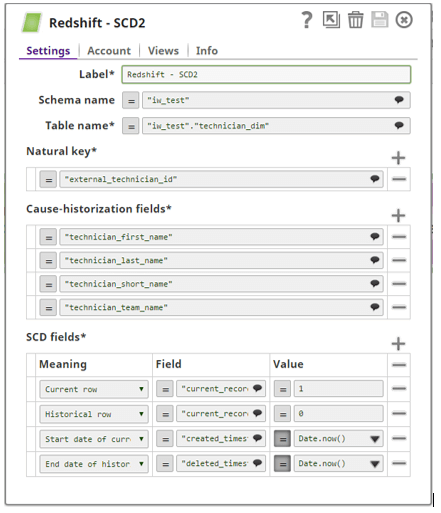Open the Current row Meaning dropdown
This screenshot has width=441, height=513.
click(94, 389)
